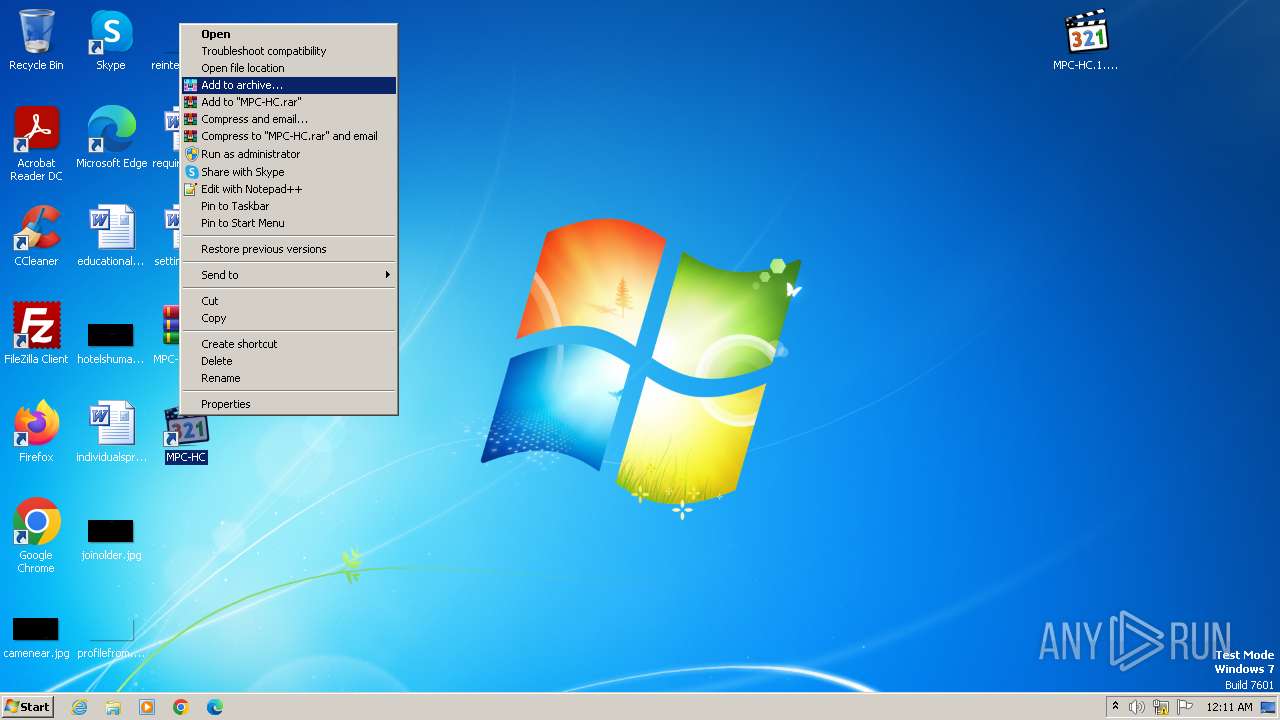The width and height of the screenshot is (1280, 720).
Task: Click the volume speaker tray icon
Action: pyautogui.click(x=1137, y=707)
